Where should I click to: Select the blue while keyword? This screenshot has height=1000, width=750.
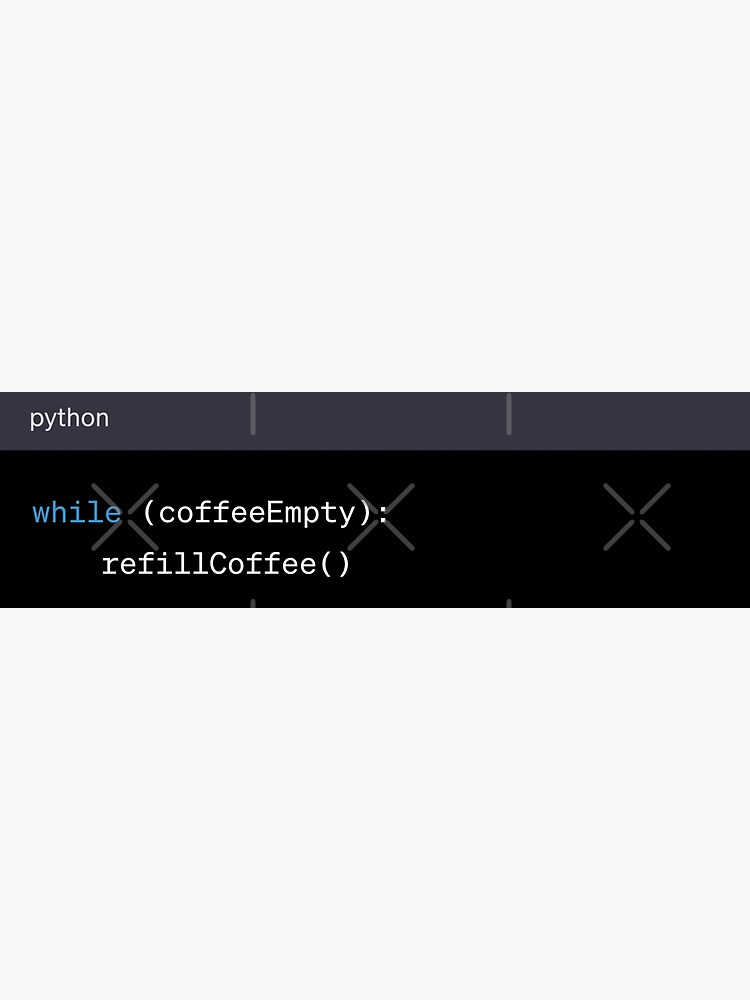click(77, 513)
